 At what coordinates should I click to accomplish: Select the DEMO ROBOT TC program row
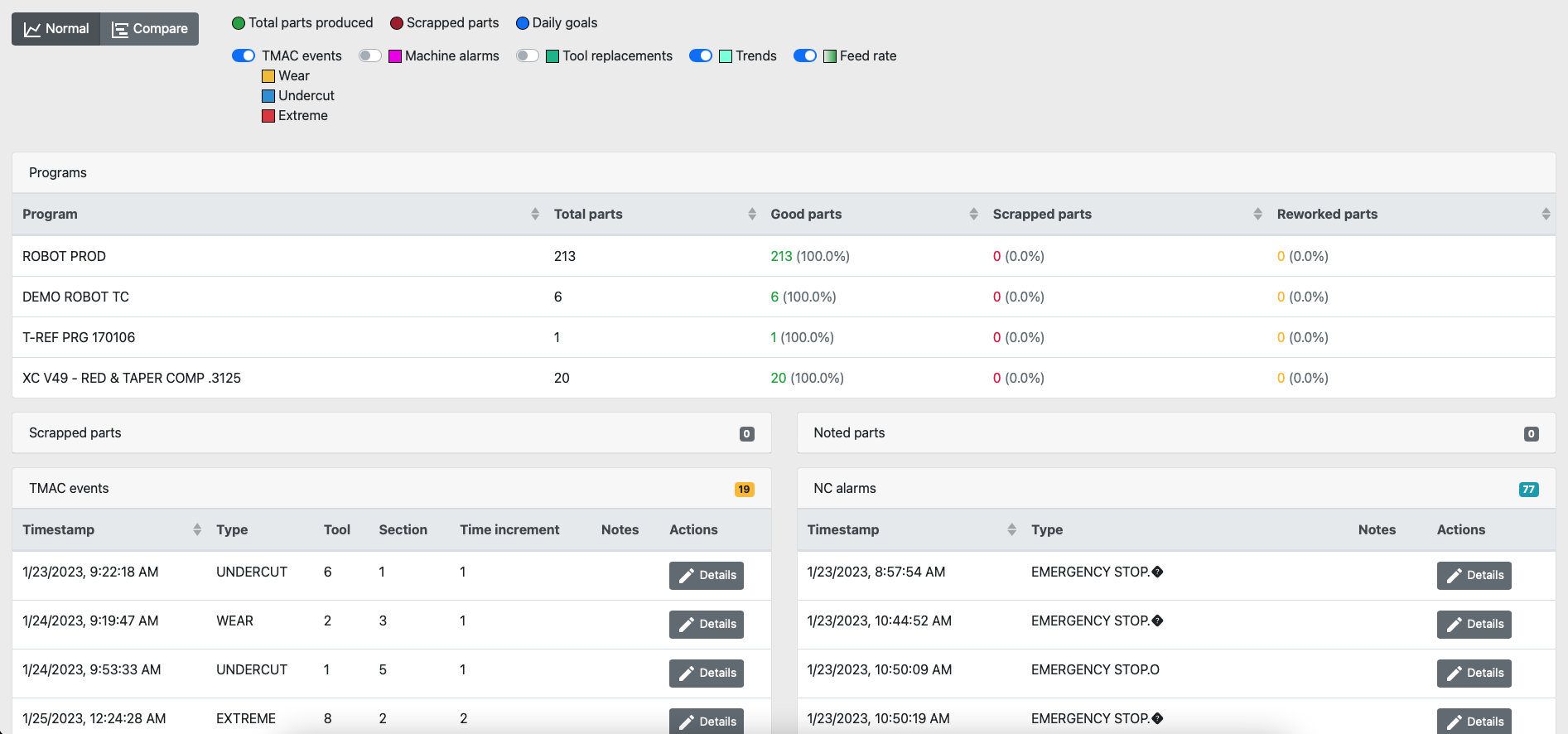coord(784,297)
